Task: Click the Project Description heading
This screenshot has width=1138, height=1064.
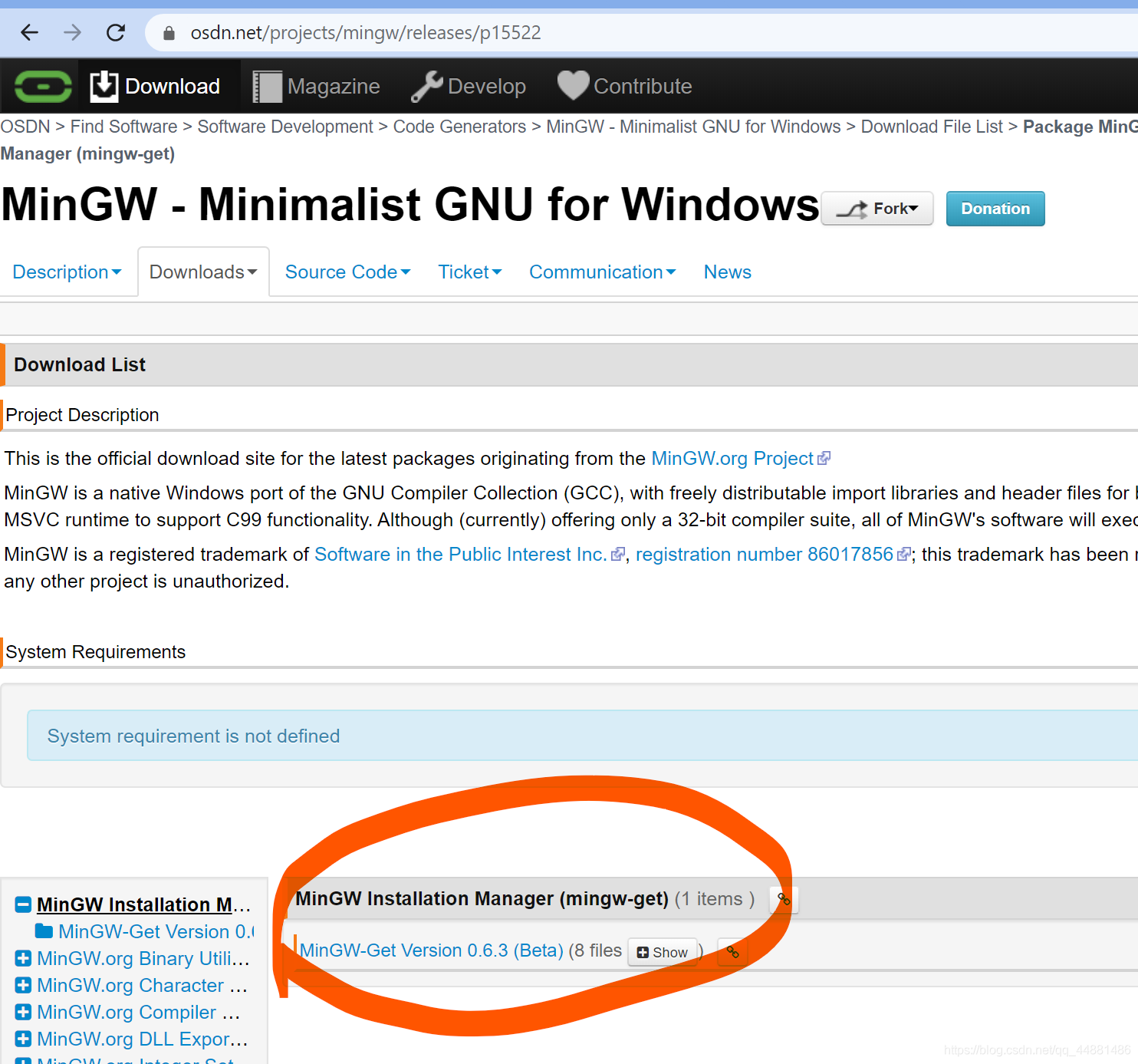Action: [82, 415]
